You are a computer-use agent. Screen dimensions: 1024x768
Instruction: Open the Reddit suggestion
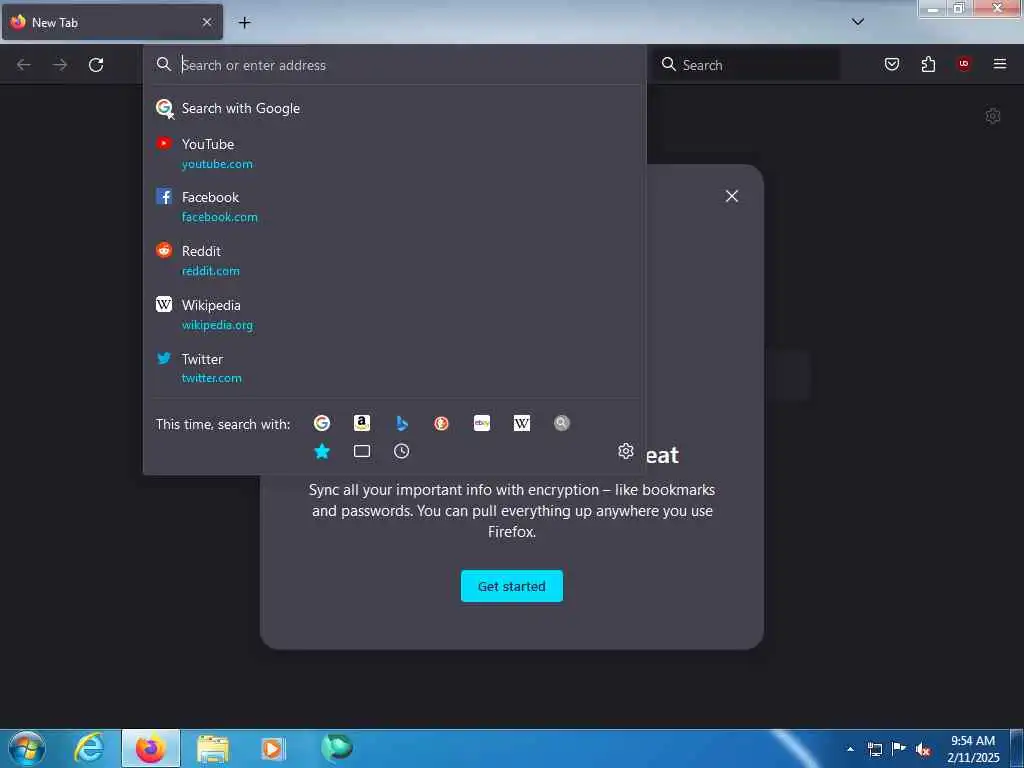point(394,261)
